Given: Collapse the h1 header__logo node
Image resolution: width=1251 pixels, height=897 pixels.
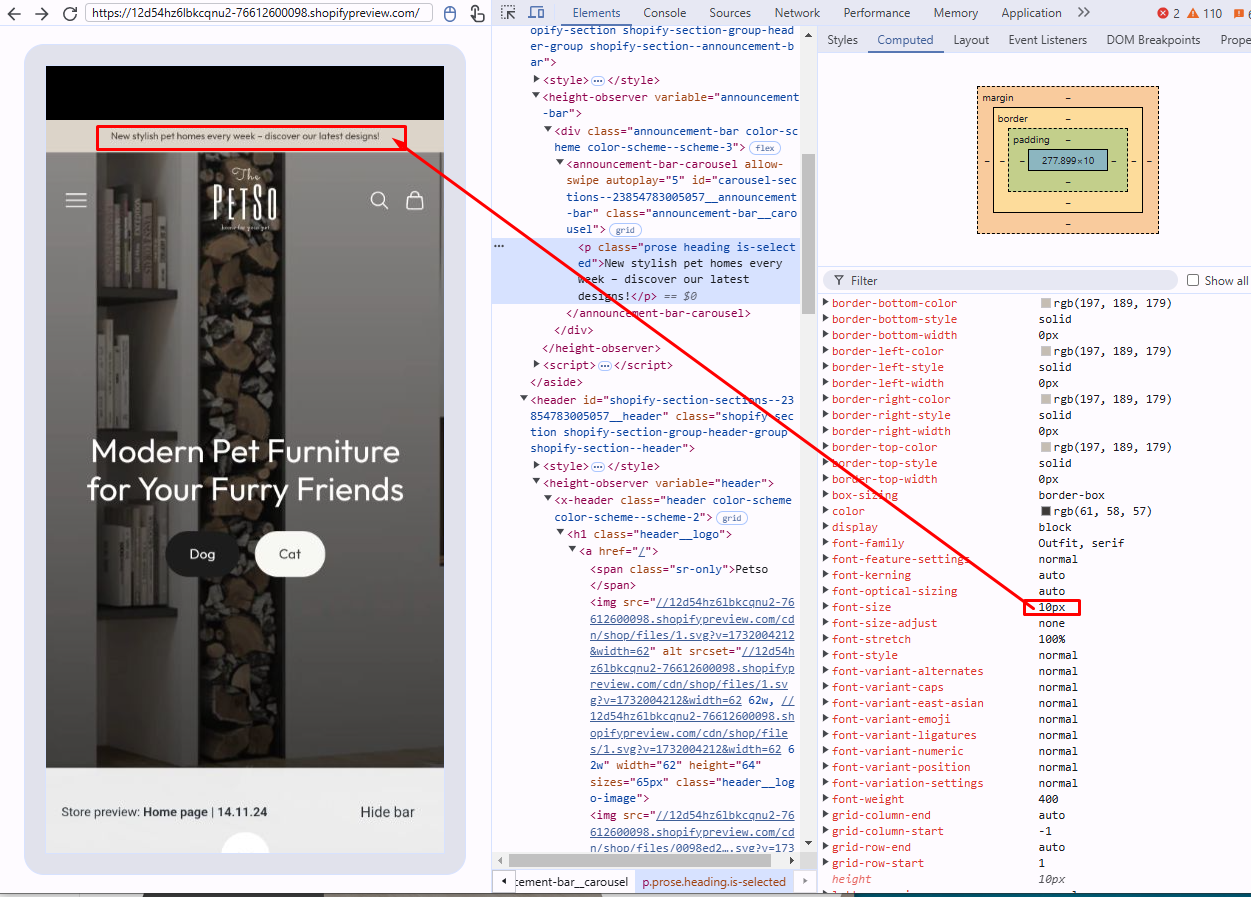Looking at the screenshot, I should click(561, 534).
